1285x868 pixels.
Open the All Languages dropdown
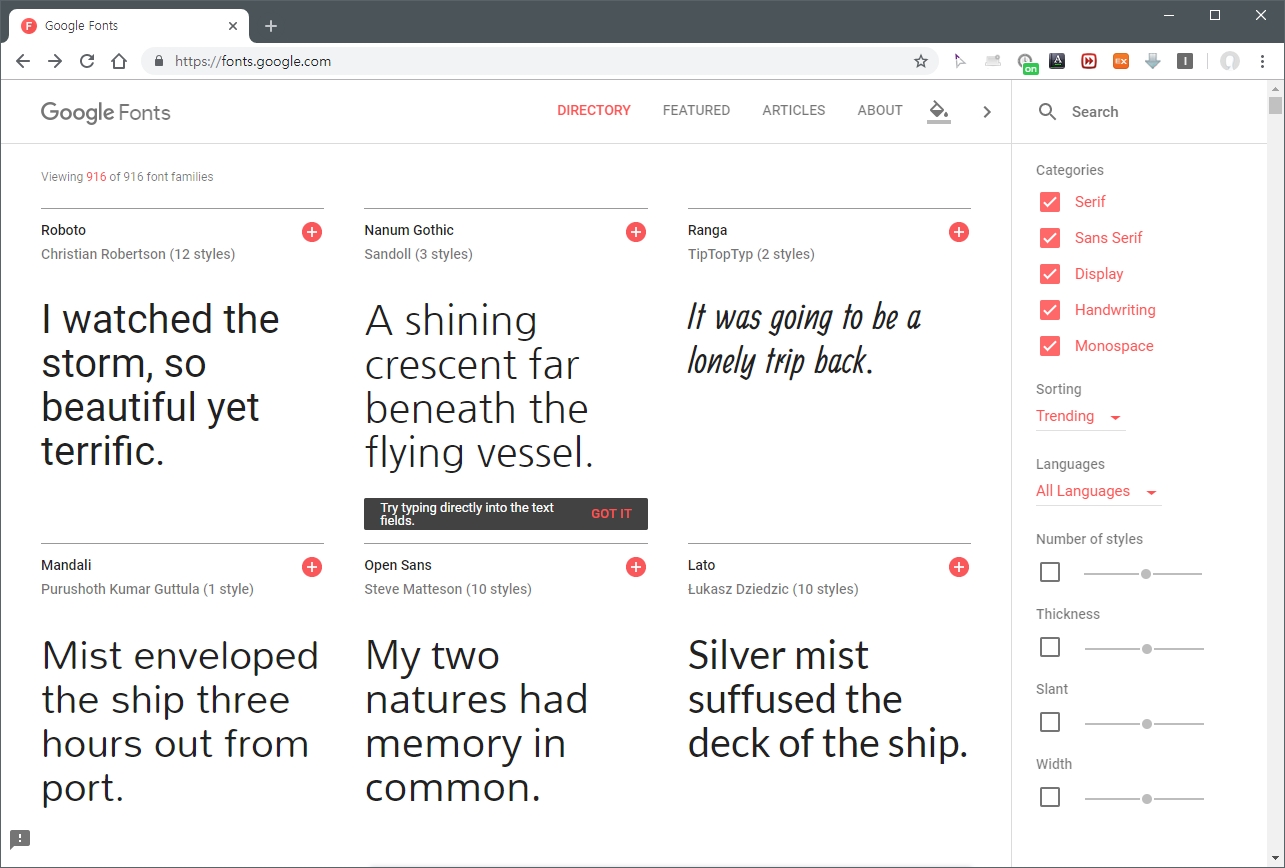click(x=1098, y=491)
